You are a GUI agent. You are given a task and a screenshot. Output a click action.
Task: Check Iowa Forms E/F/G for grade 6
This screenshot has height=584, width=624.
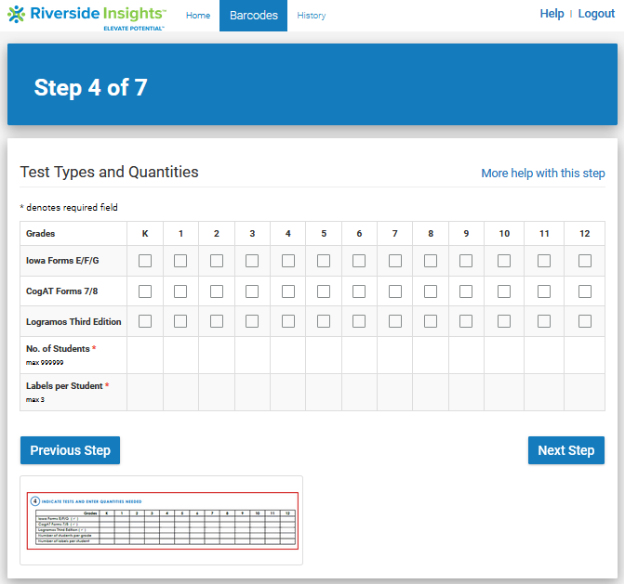pos(359,261)
